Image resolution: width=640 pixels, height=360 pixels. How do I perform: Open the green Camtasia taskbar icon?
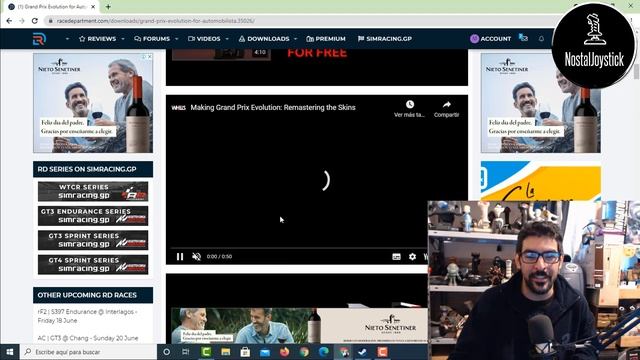click(206, 352)
